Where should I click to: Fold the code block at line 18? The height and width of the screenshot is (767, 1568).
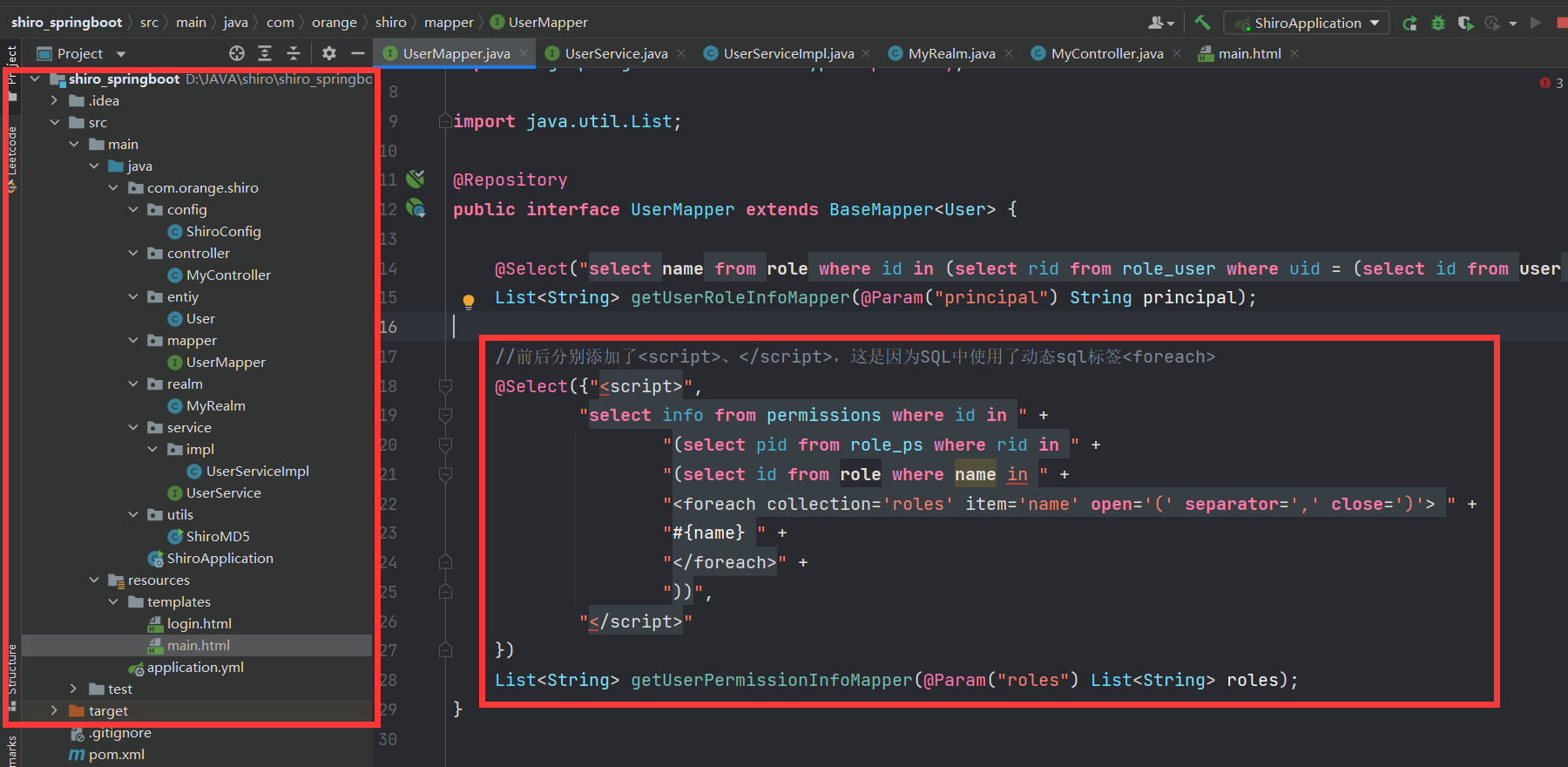tap(445, 386)
